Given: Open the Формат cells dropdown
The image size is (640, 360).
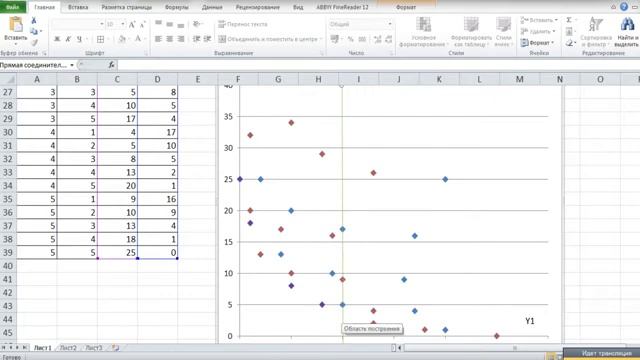Looking at the screenshot, I should 538,42.
